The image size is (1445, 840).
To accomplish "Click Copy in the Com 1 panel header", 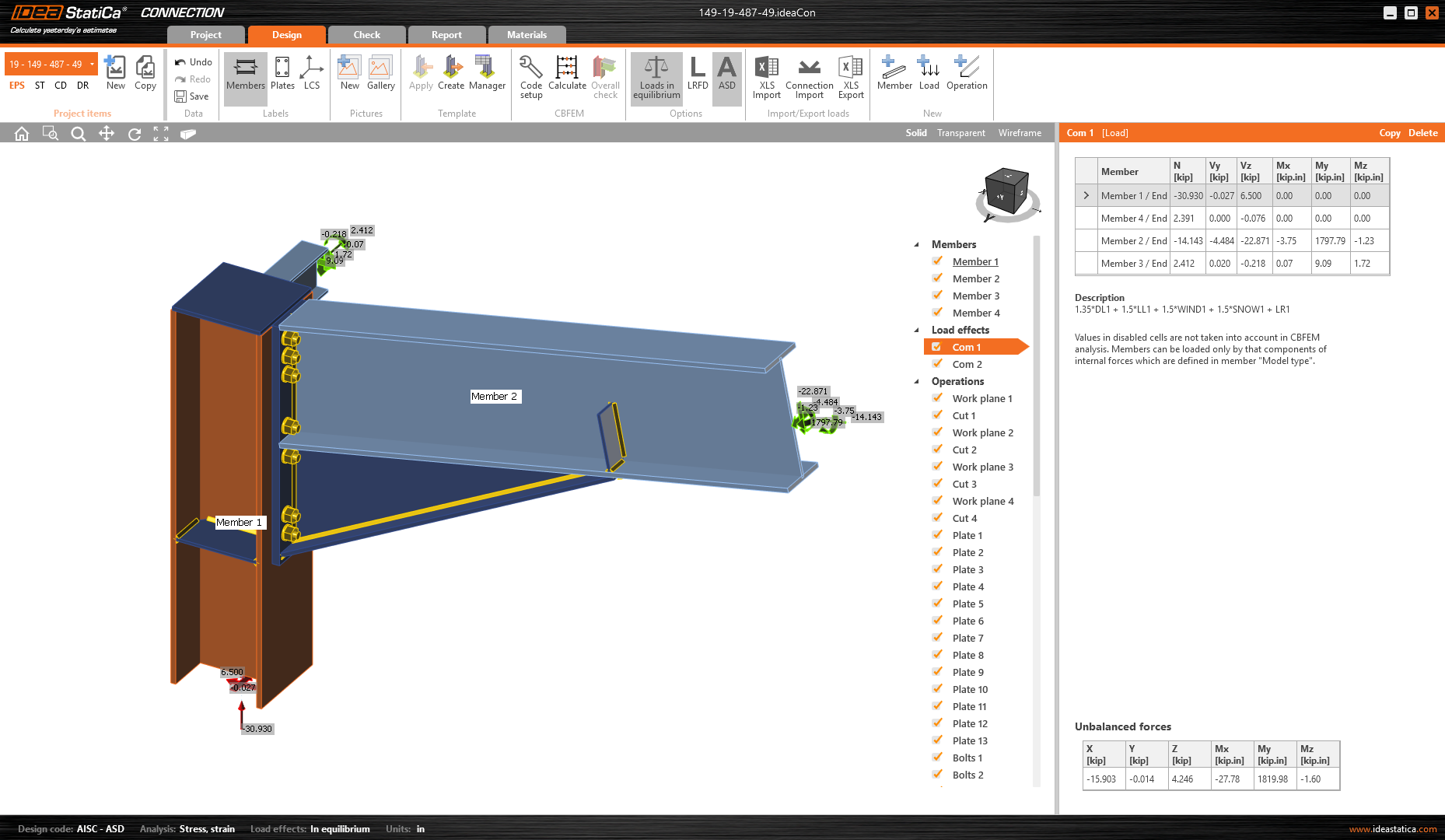I will coord(1390,132).
